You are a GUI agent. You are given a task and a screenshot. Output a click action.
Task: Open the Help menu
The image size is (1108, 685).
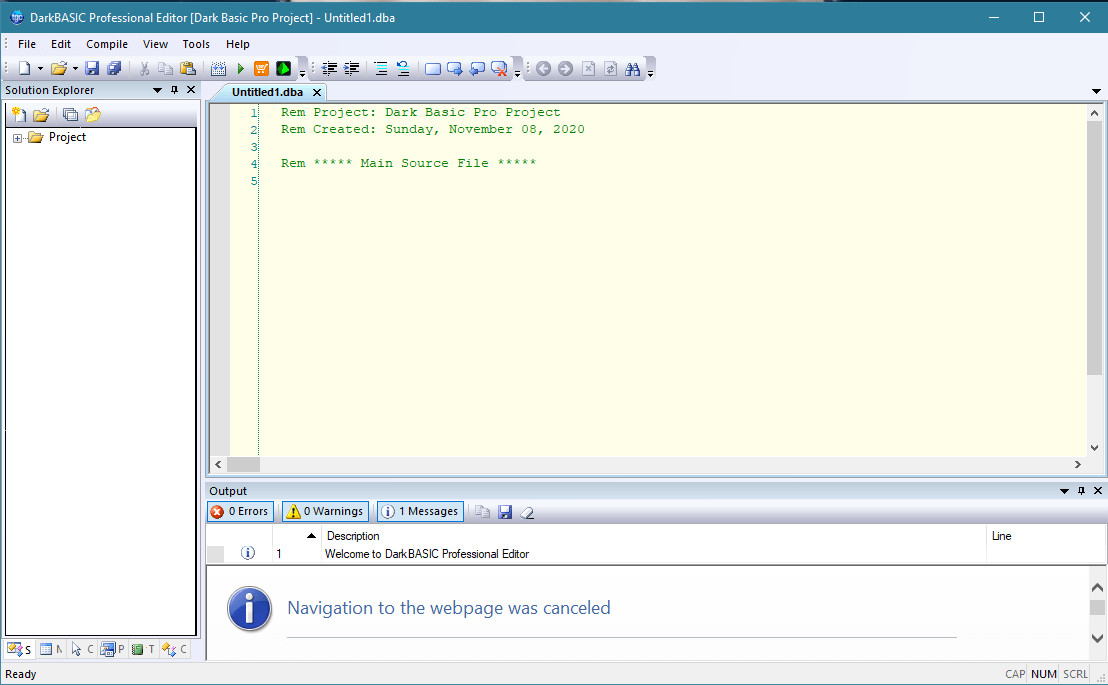[237, 44]
